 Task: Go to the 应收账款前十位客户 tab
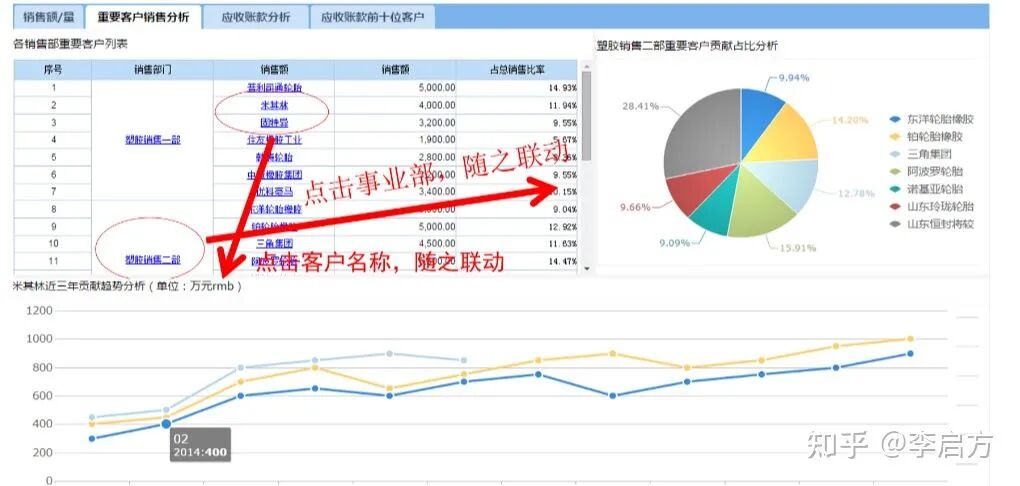coord(372,17)
